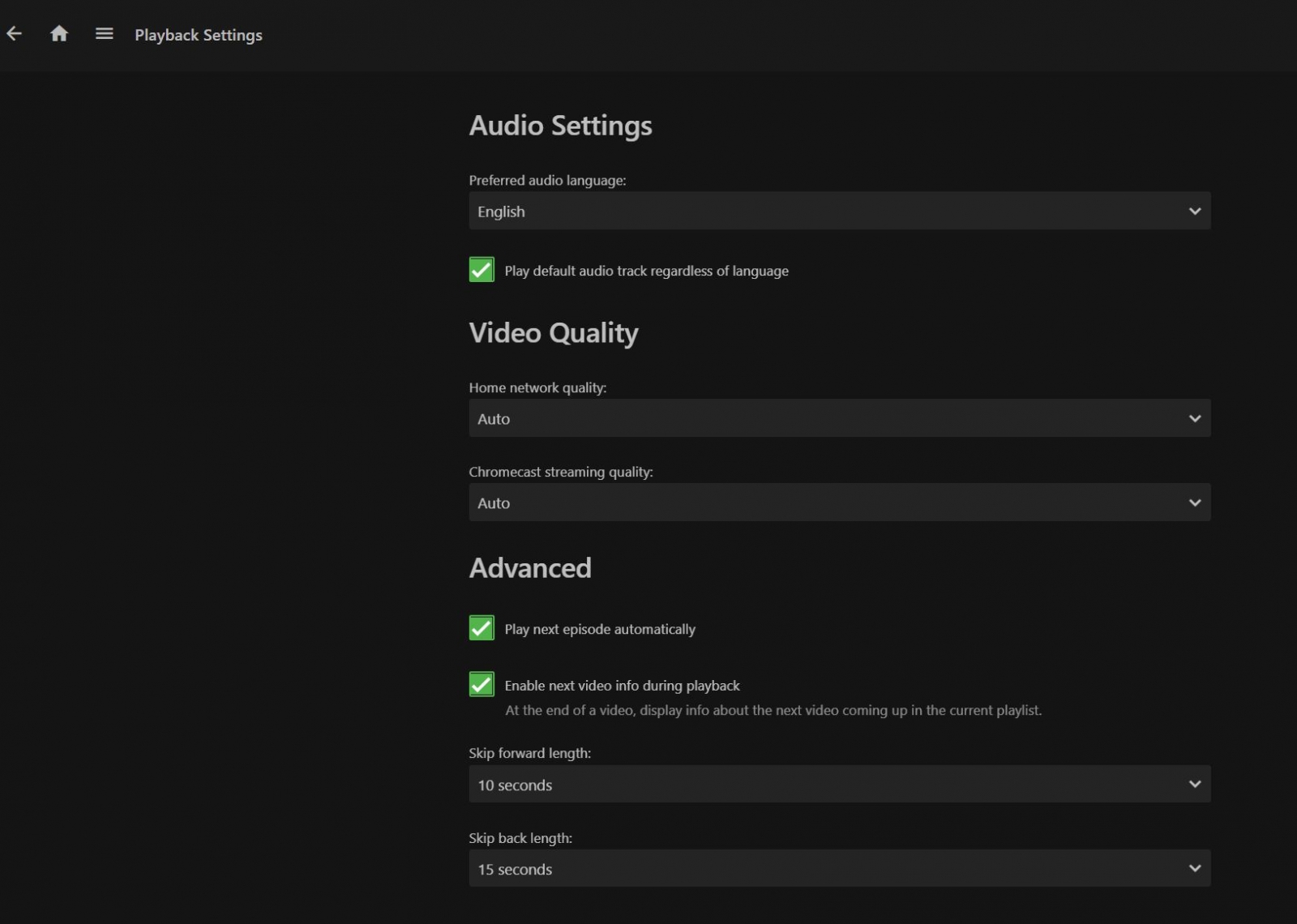Uncheck Play default audio track checkbox
The width and height of the screenshot is (1297, 924).
click(482, 270)
